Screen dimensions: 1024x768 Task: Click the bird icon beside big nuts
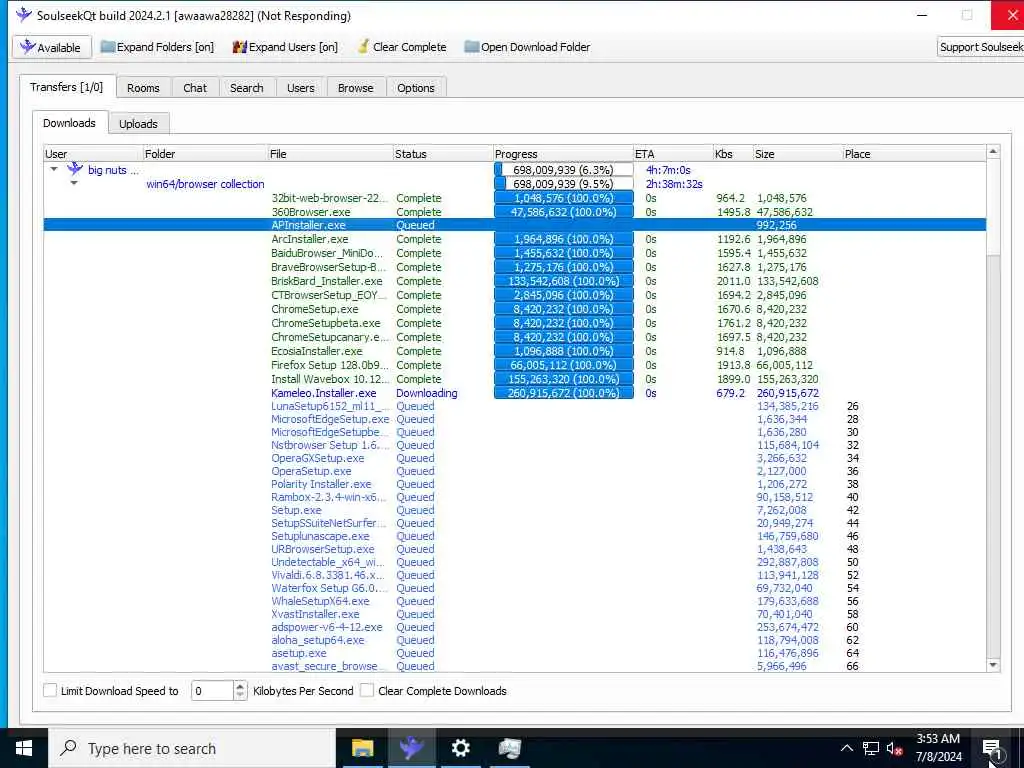pyautogui.click(x=75, y=169)
